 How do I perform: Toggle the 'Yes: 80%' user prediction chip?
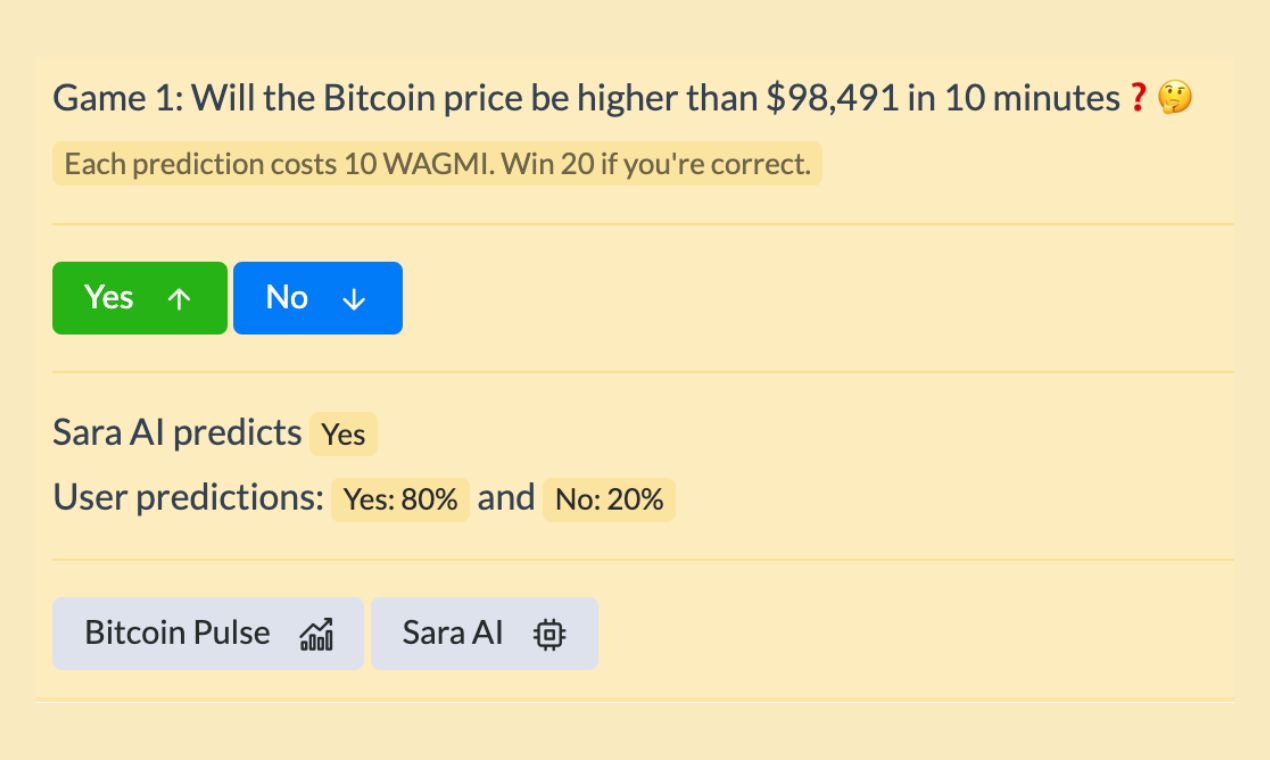tap(400, 499)
